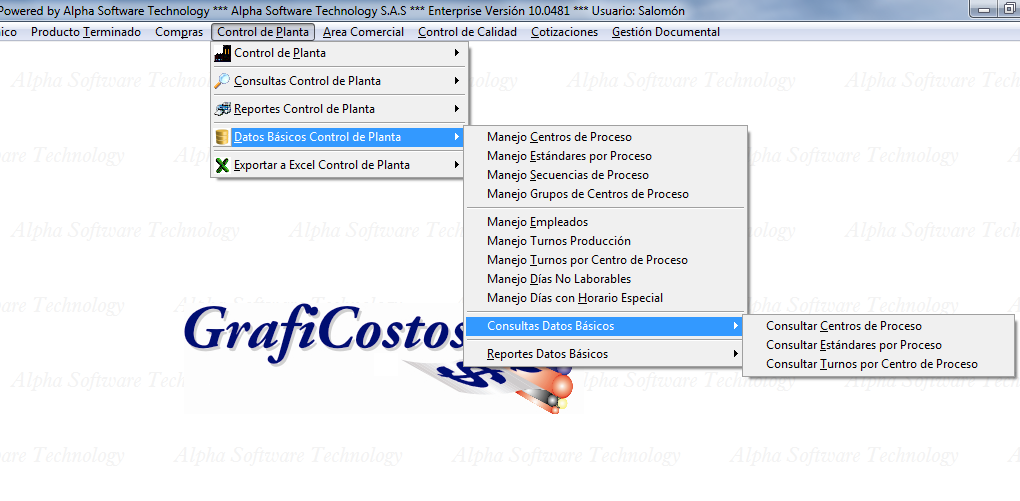The height and width of the screenshot is (501, 1020).
Task: Expand the Control de Planta submenu arrow
Action: 457,53
